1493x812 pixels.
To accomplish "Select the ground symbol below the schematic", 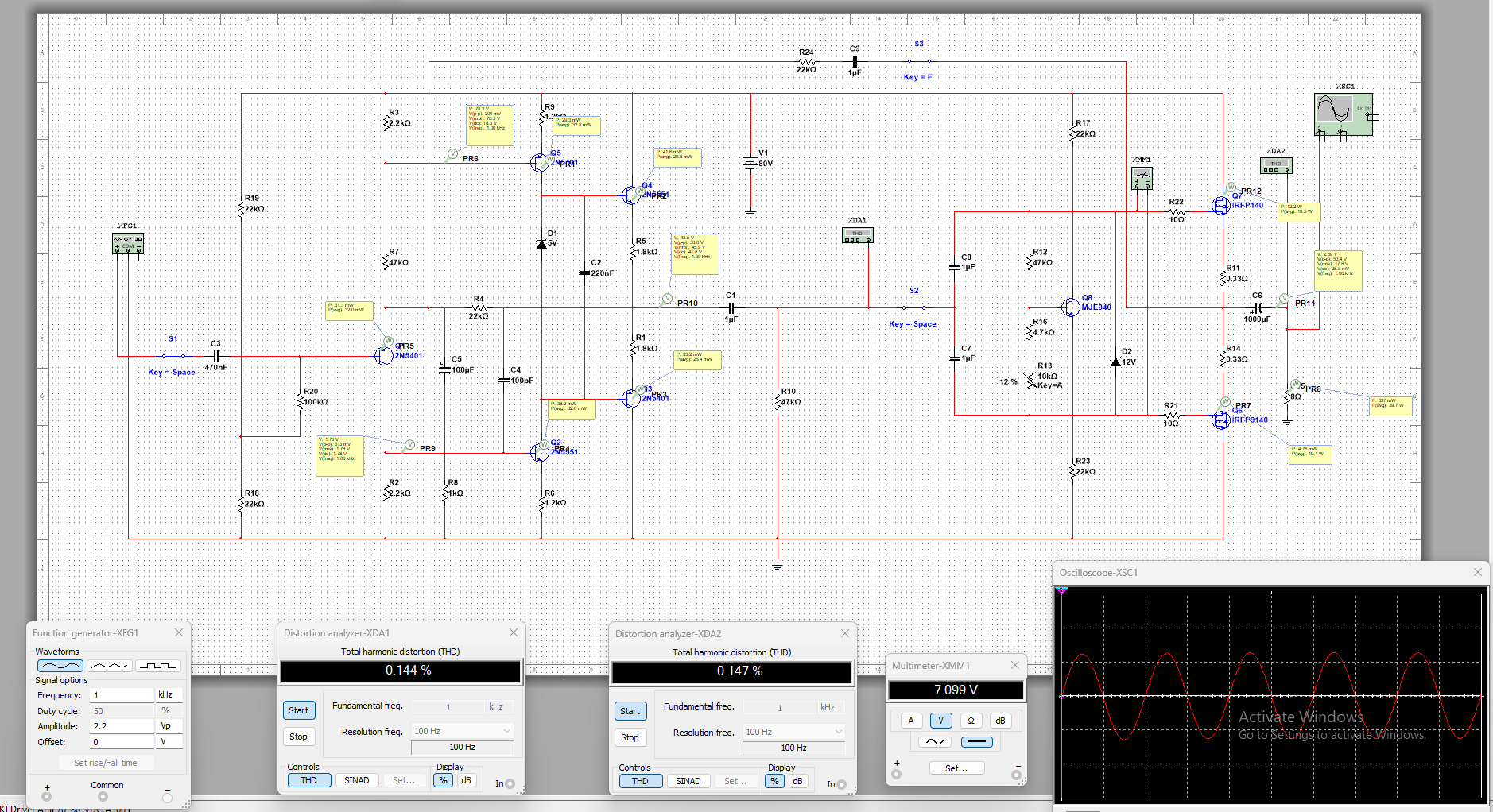I will coord(777,566).
